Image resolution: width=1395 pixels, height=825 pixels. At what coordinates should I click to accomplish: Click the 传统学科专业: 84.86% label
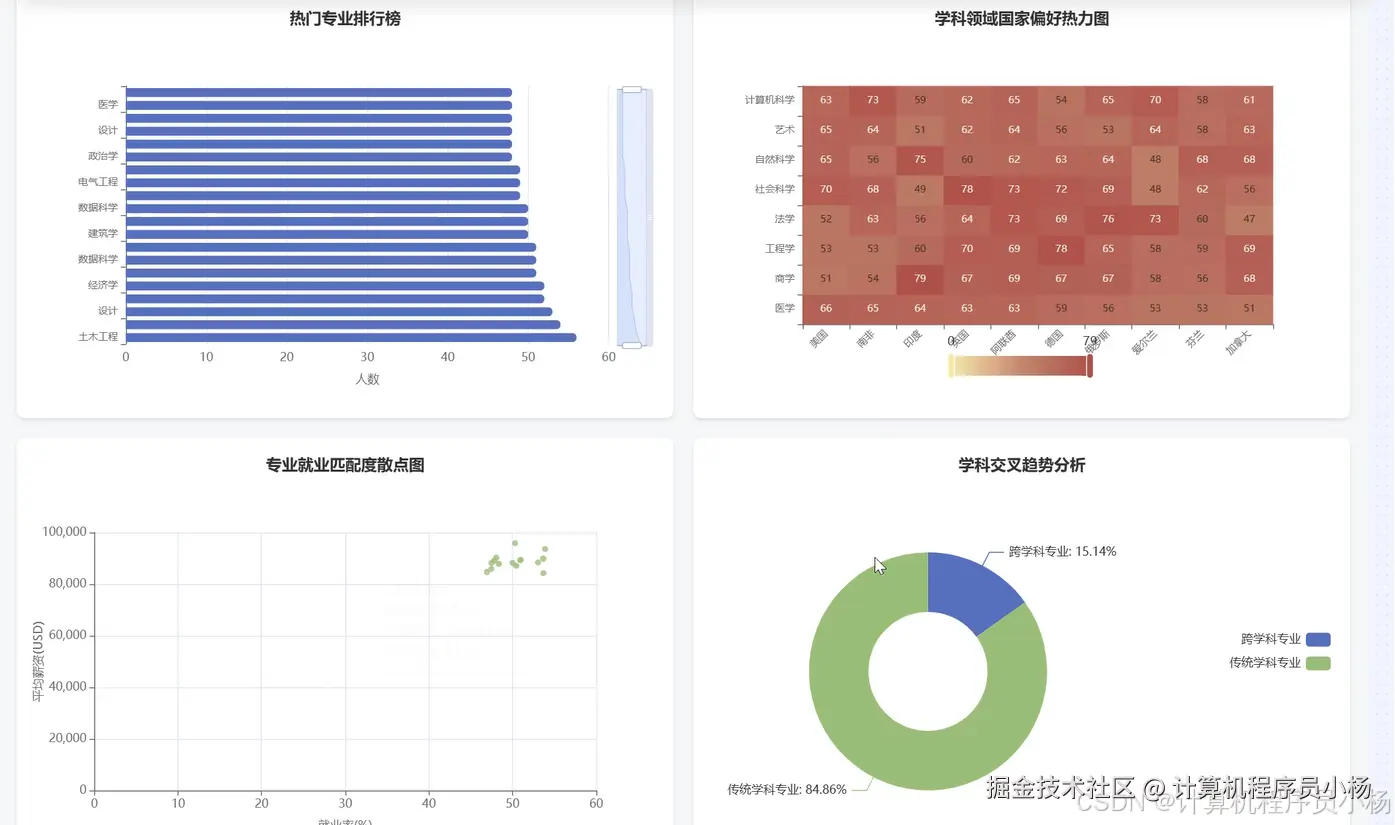tap(787, 789)
